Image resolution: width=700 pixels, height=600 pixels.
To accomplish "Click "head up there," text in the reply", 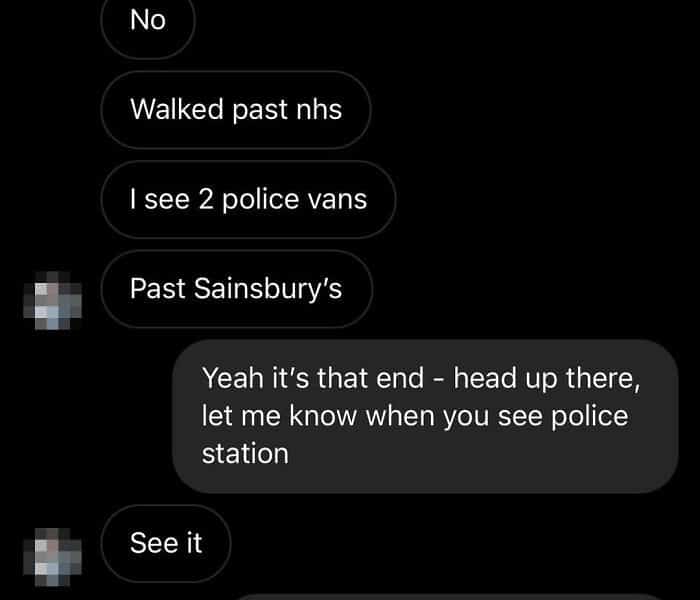I will [x=547, y=379].
